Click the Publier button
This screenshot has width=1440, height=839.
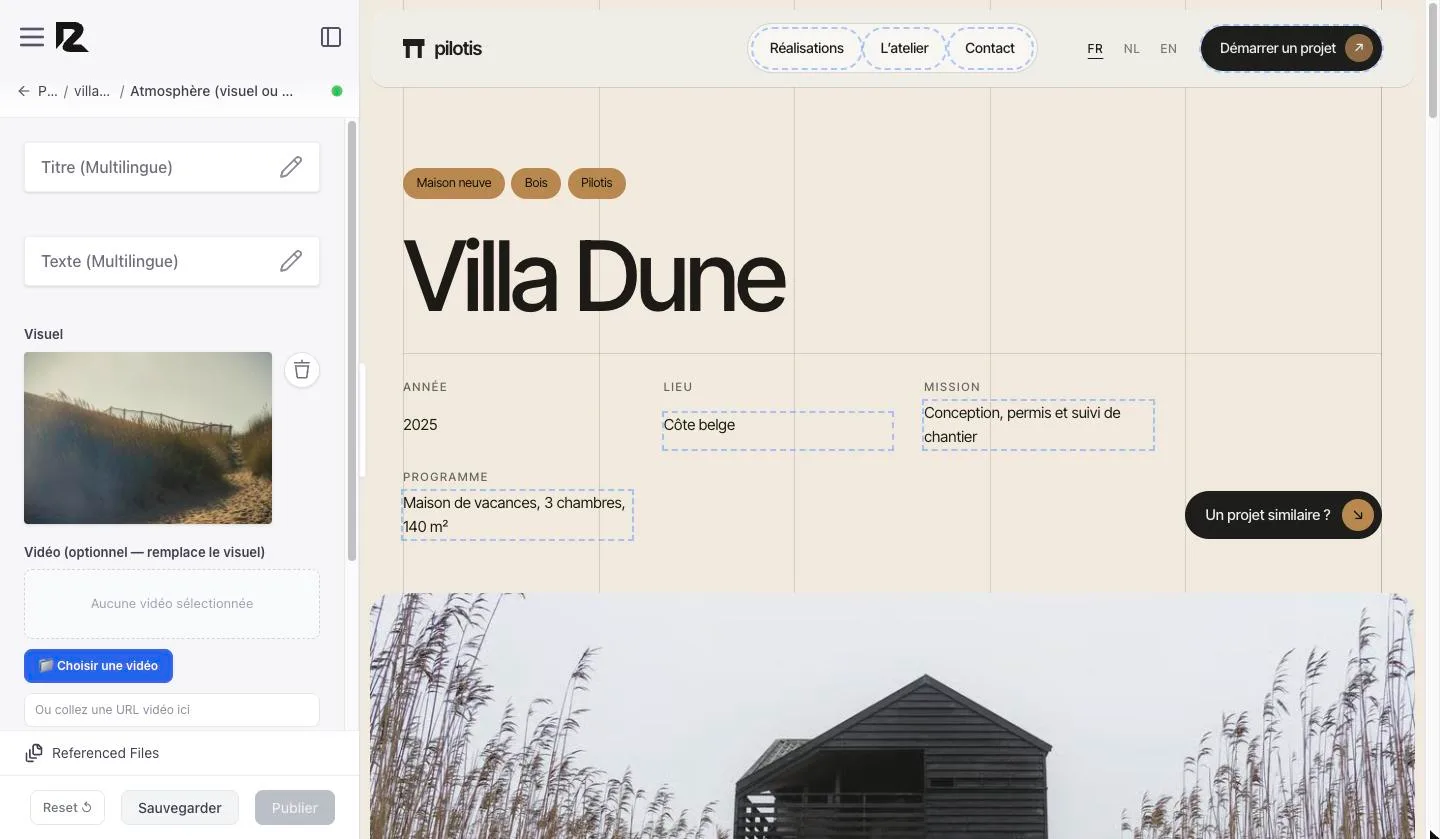click(295, 808)
